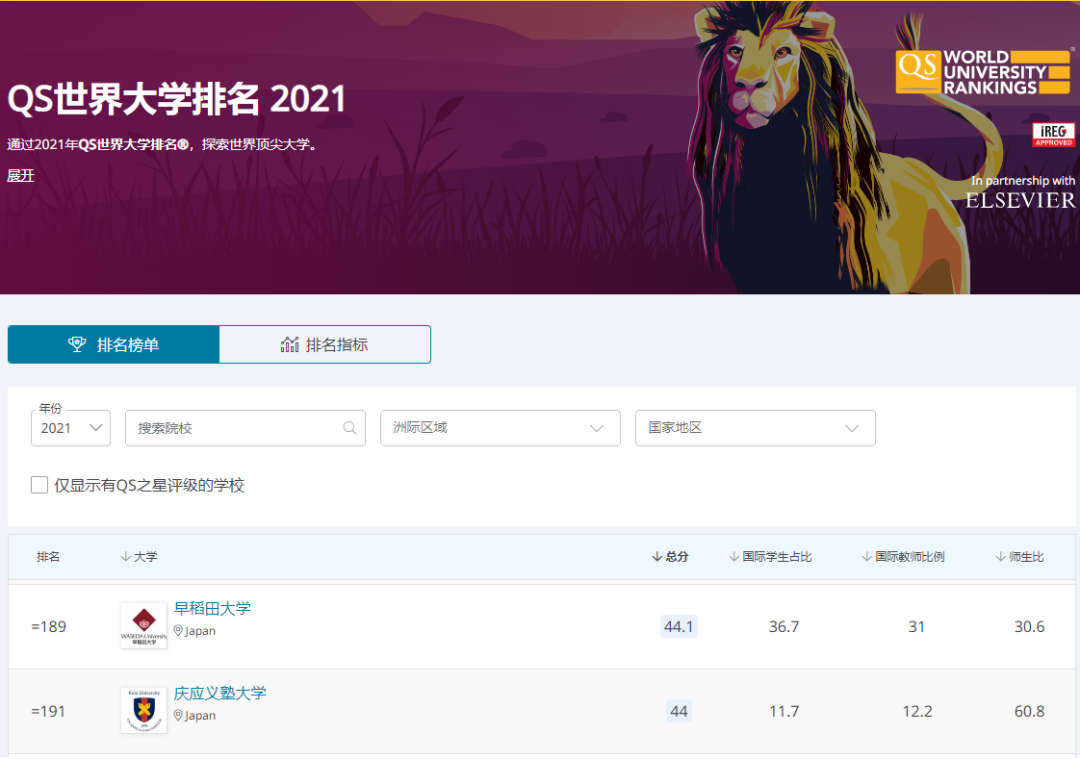Click the Waseda University logo thumbnail
This screenshot has height=759, width=1080.
point(143,625)
